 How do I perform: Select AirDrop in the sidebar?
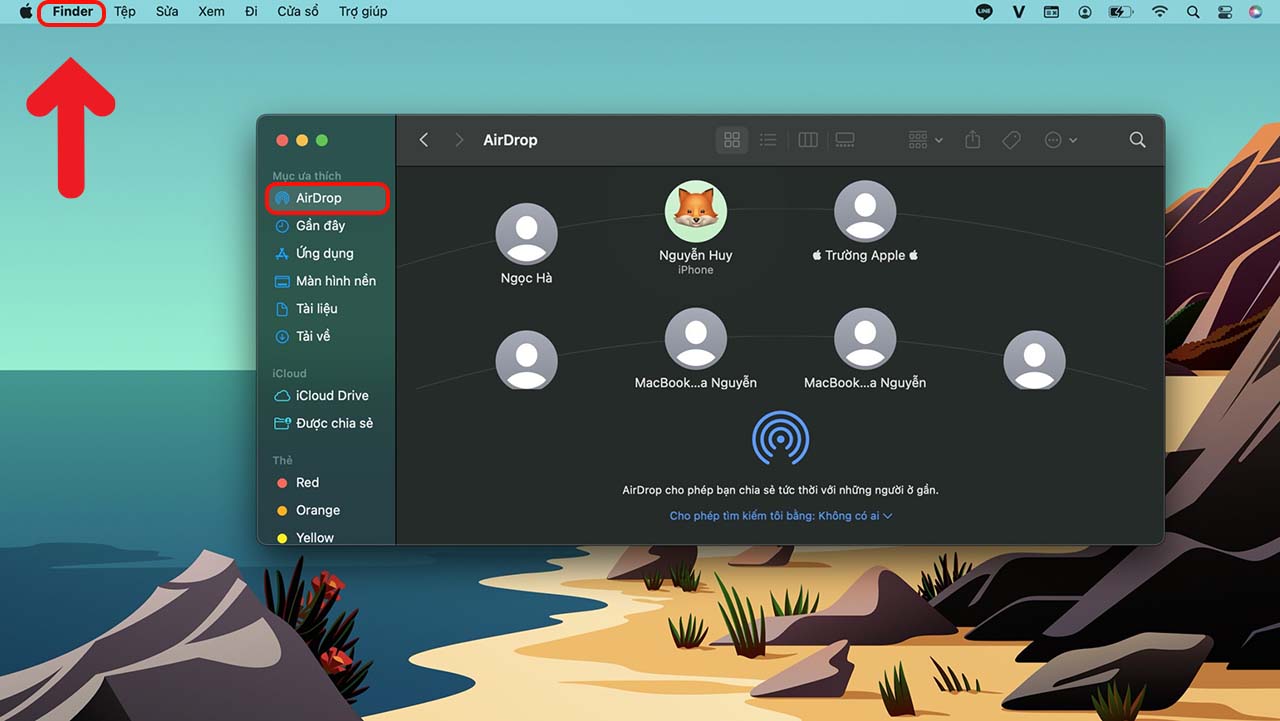pos(327,198)
